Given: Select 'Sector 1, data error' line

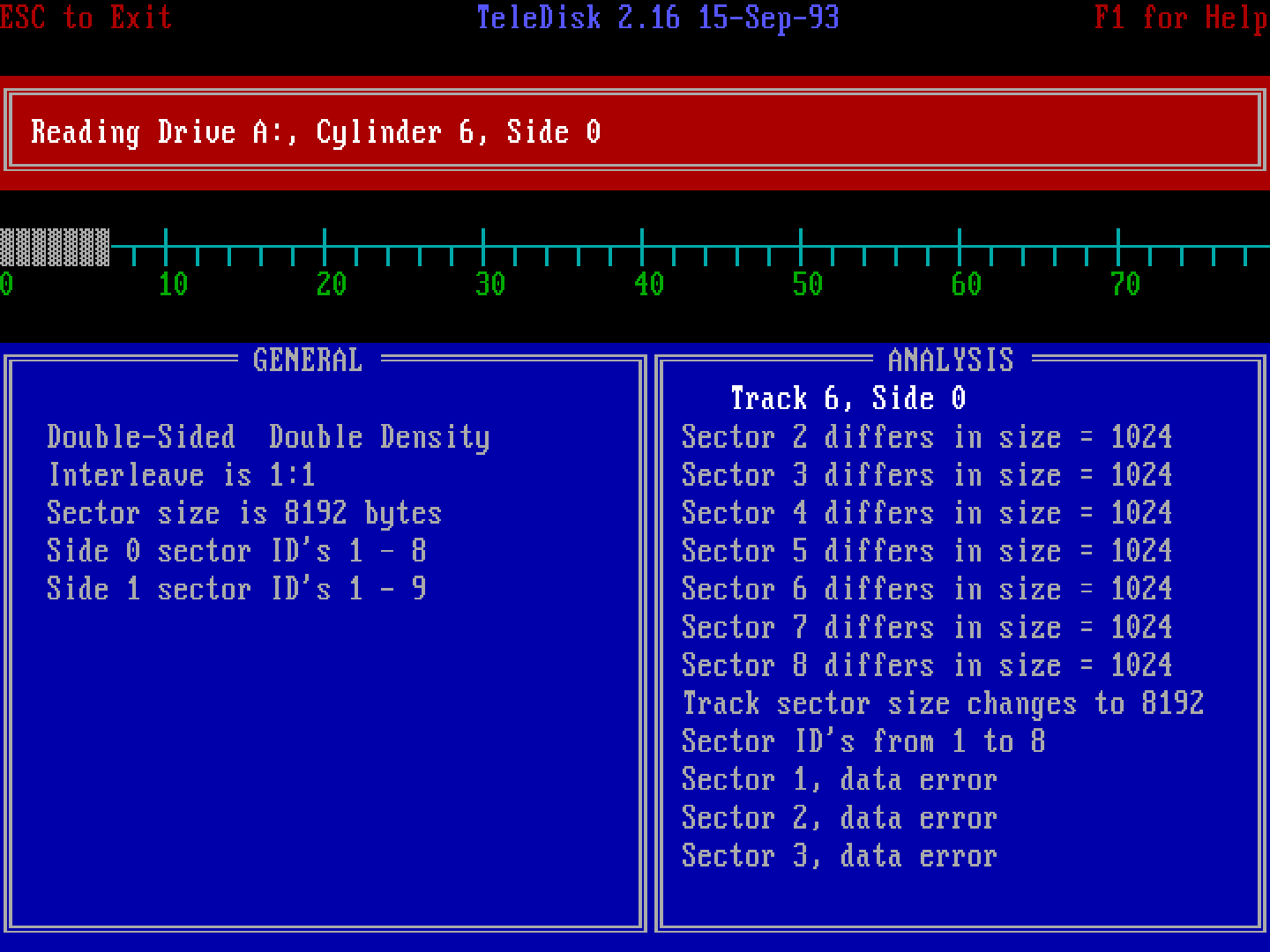Looking at the screenshot, I should point(840,780).
